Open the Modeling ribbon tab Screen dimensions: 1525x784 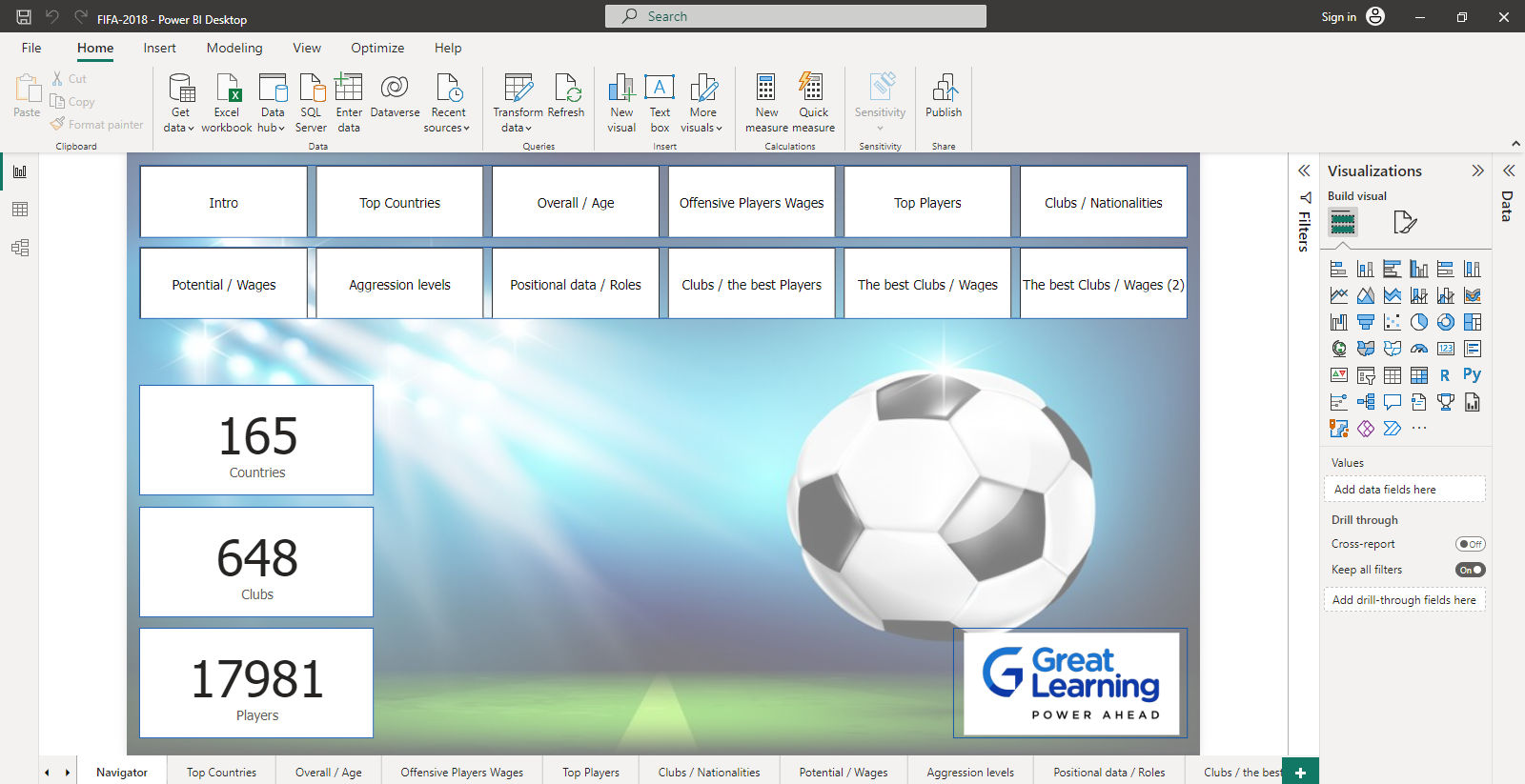coord(234,48)
